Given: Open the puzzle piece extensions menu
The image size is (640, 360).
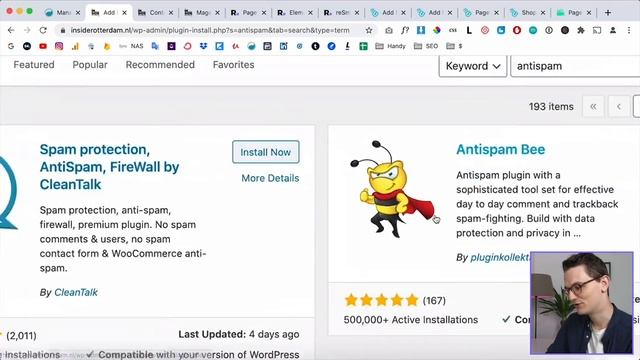Looking at the screenshot, I should point(581,30).
